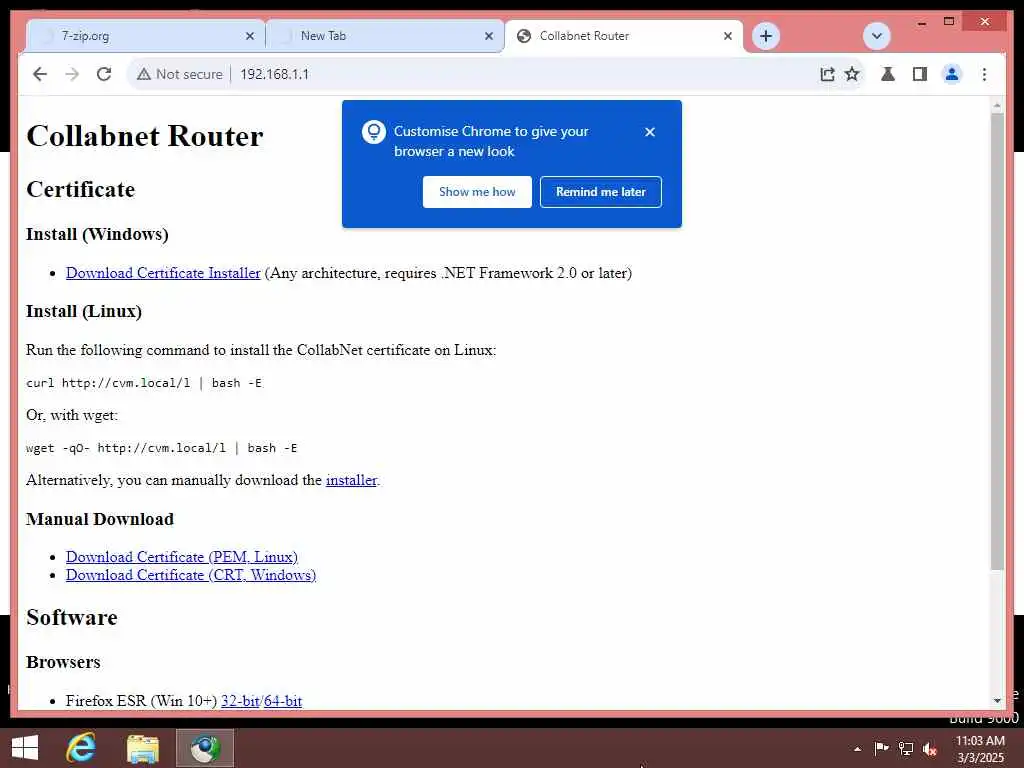Dismiss the Customise Chrome popup
1024x768 pixels.
point(650,132)
